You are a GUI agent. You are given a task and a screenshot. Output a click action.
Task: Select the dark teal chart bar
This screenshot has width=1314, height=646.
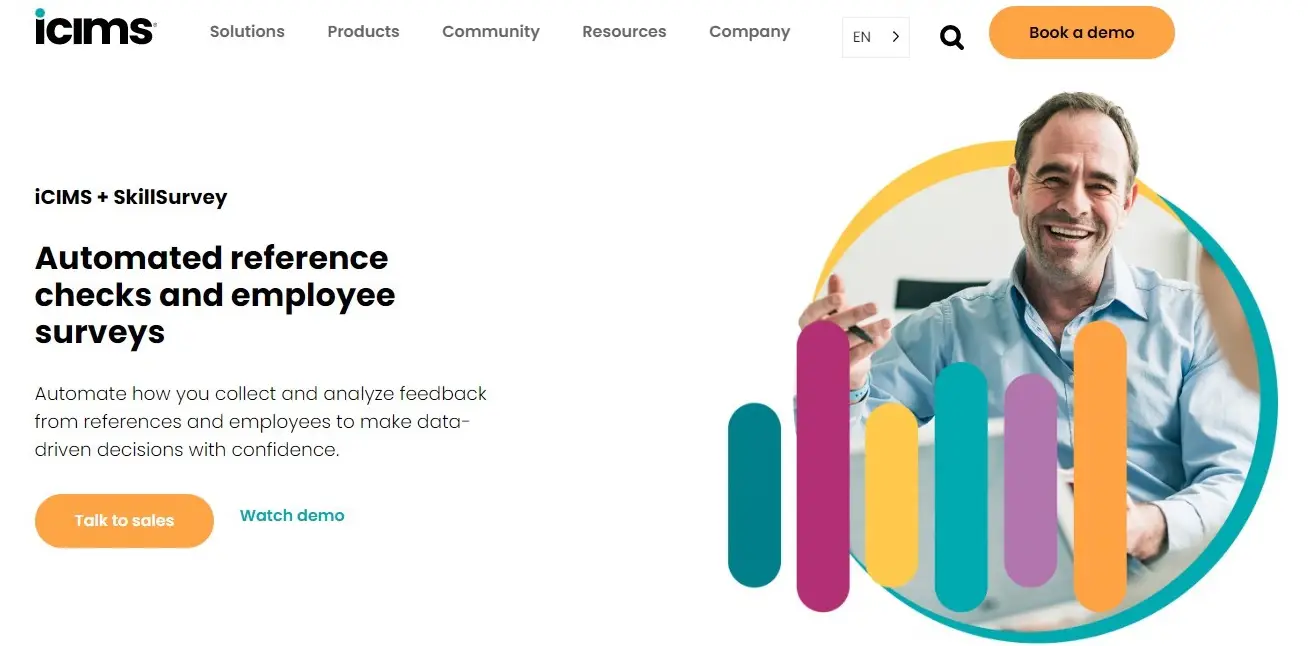[754, 495]
